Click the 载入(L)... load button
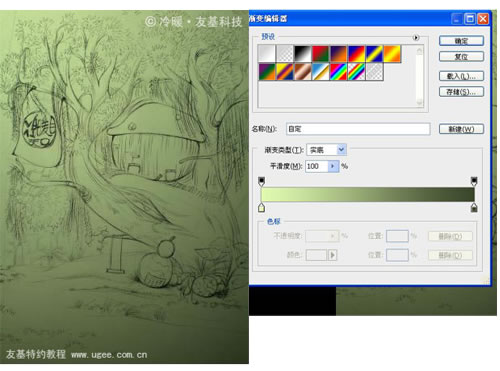 click(x=461, y=76)
